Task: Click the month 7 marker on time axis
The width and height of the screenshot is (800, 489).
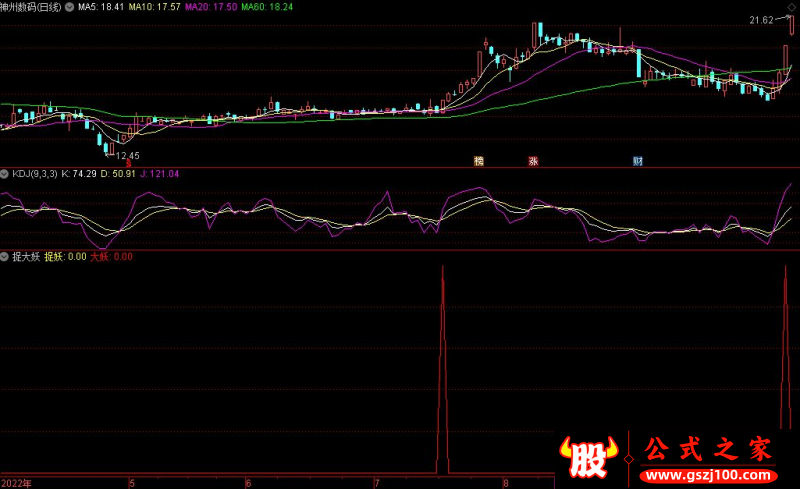Action: [376, 482]
